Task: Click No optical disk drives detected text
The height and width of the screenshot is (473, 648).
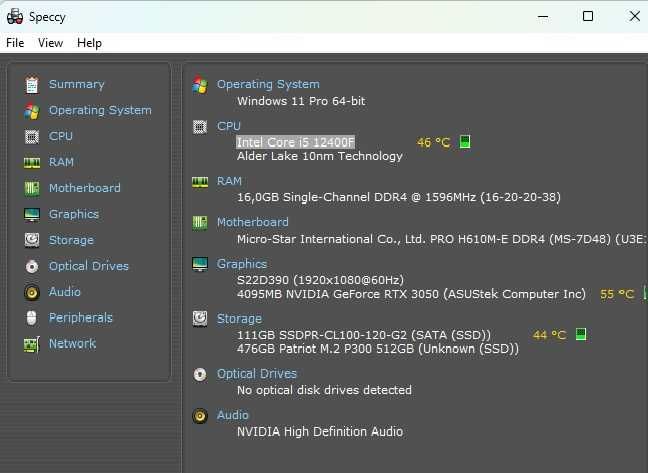Action: [x=324, y=390]
